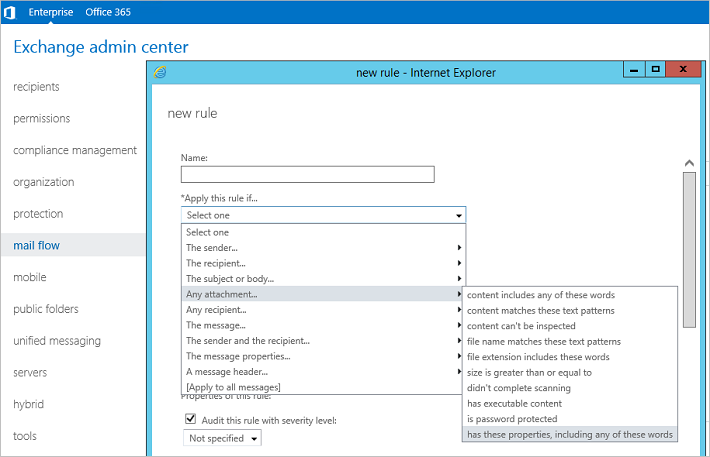The width and height of the screenshot is (710, 457).
Task: Expand 'The sender...' submenu
Action: 323,247
